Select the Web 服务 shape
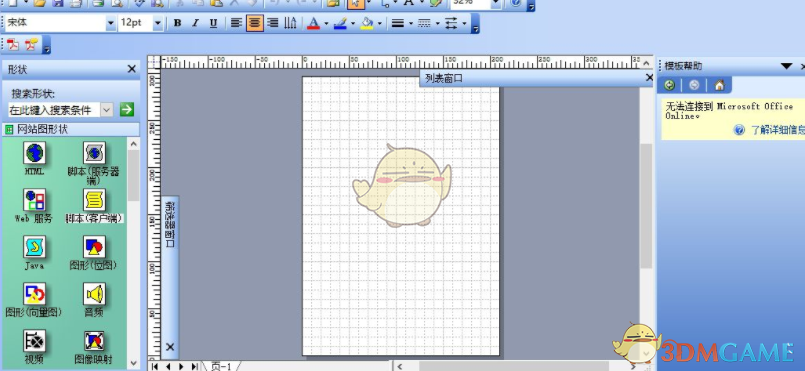The width and height of the screenshot is (805, 371). tap(34, 206)
